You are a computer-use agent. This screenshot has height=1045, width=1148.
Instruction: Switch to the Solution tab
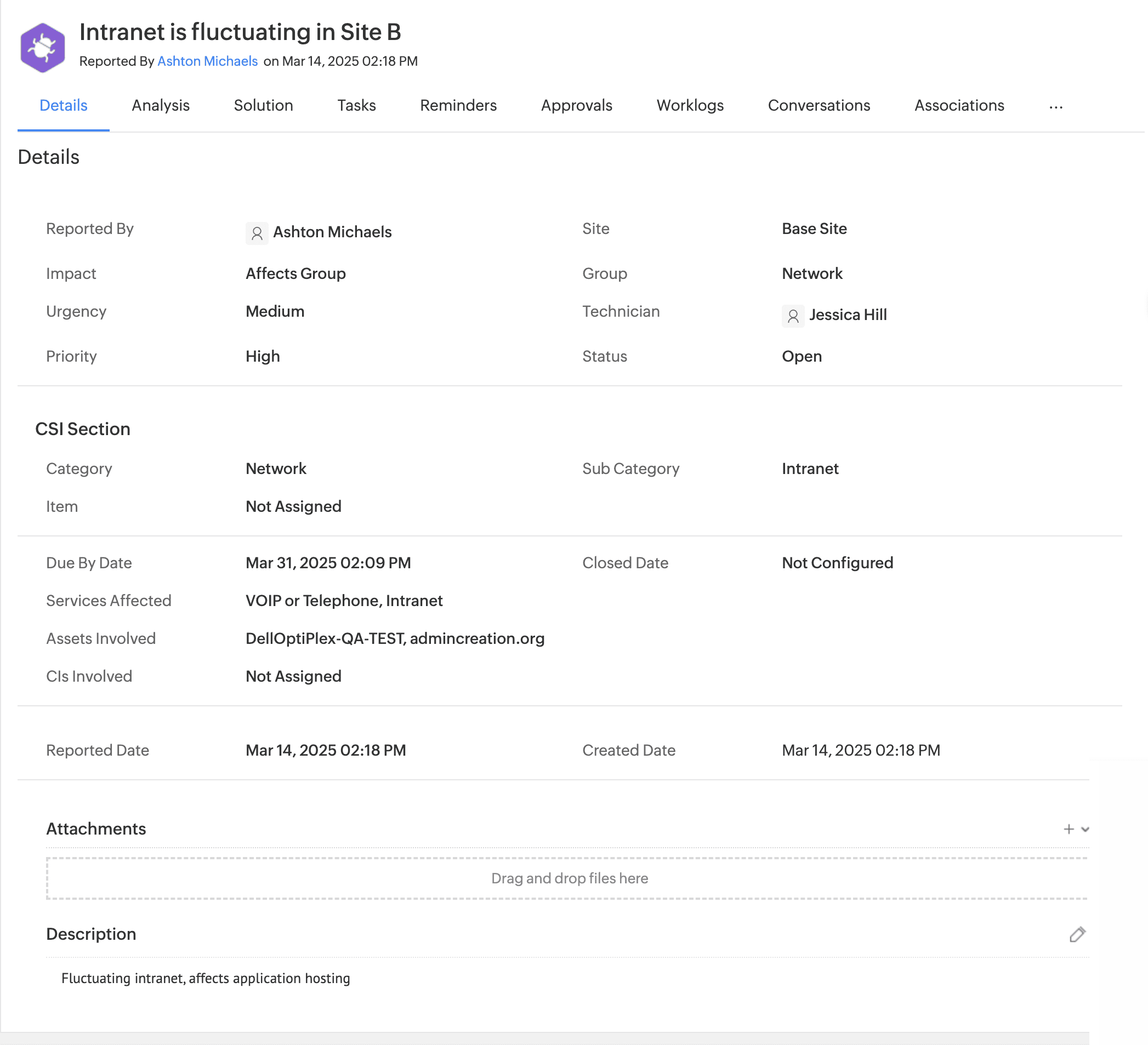(x=263, y=106)
